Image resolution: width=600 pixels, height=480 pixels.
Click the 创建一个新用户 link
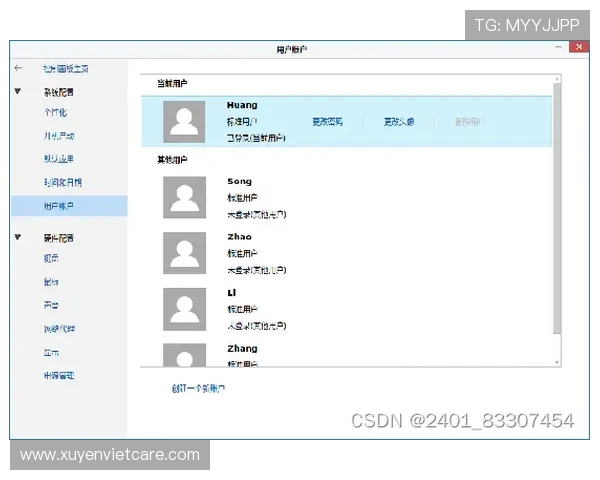click(x=199, y=388)
